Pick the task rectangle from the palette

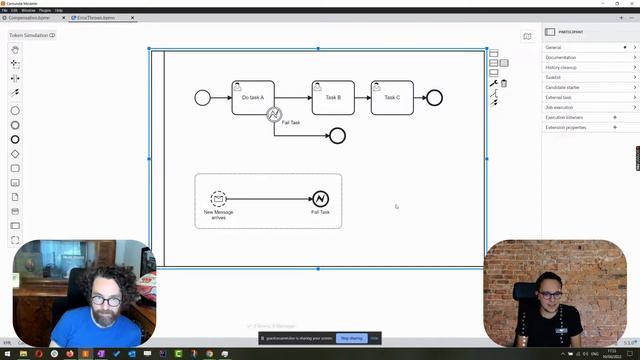point(15,168)
